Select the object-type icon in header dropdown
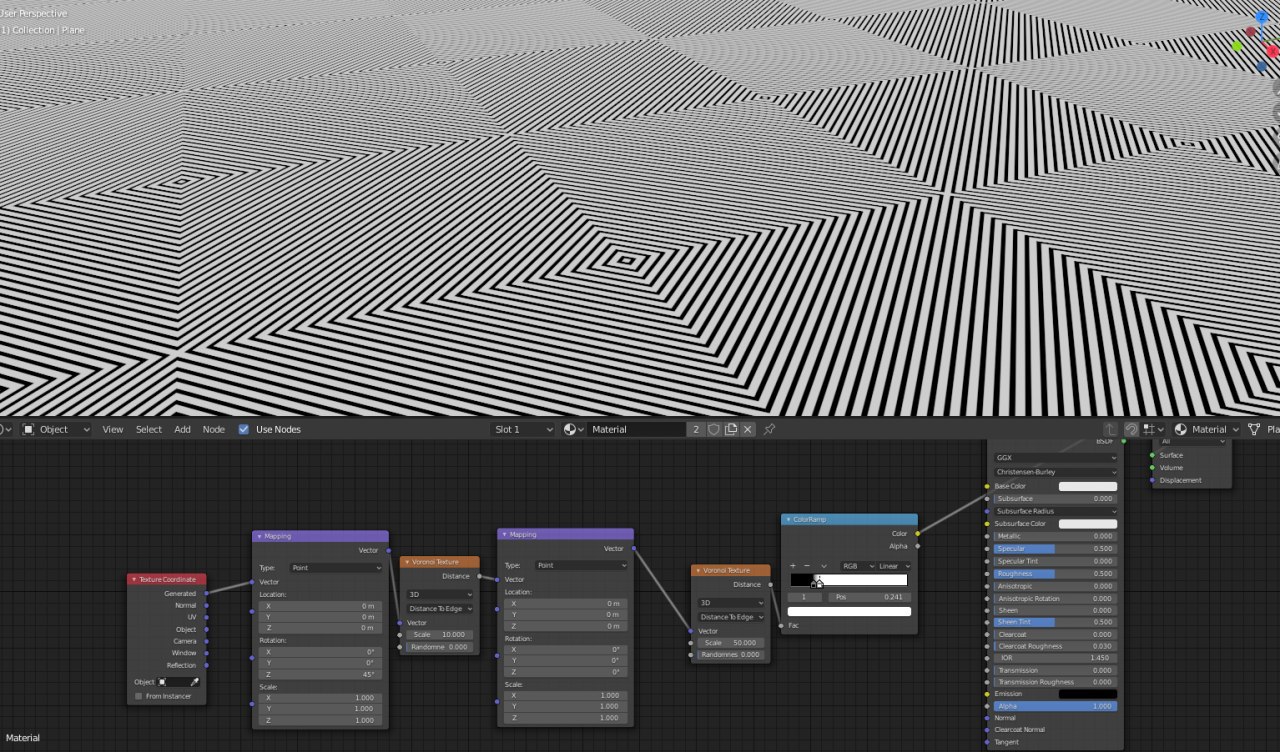This screenshot has height=752, width=1280. pos(29,429)
